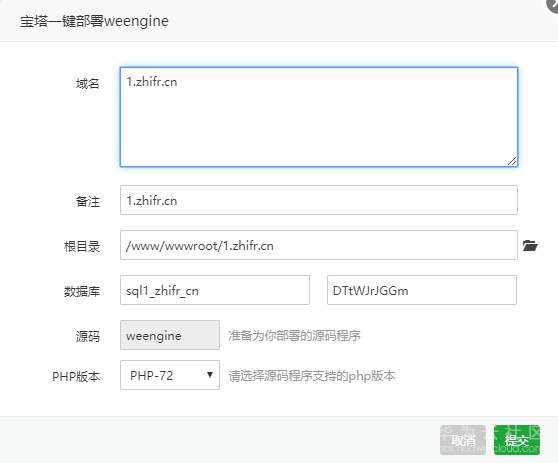Click the database name field sql1_zhifr_cn
Image resolution: width=558 pixels, height=463 pixels.
(x=215, y=290)
